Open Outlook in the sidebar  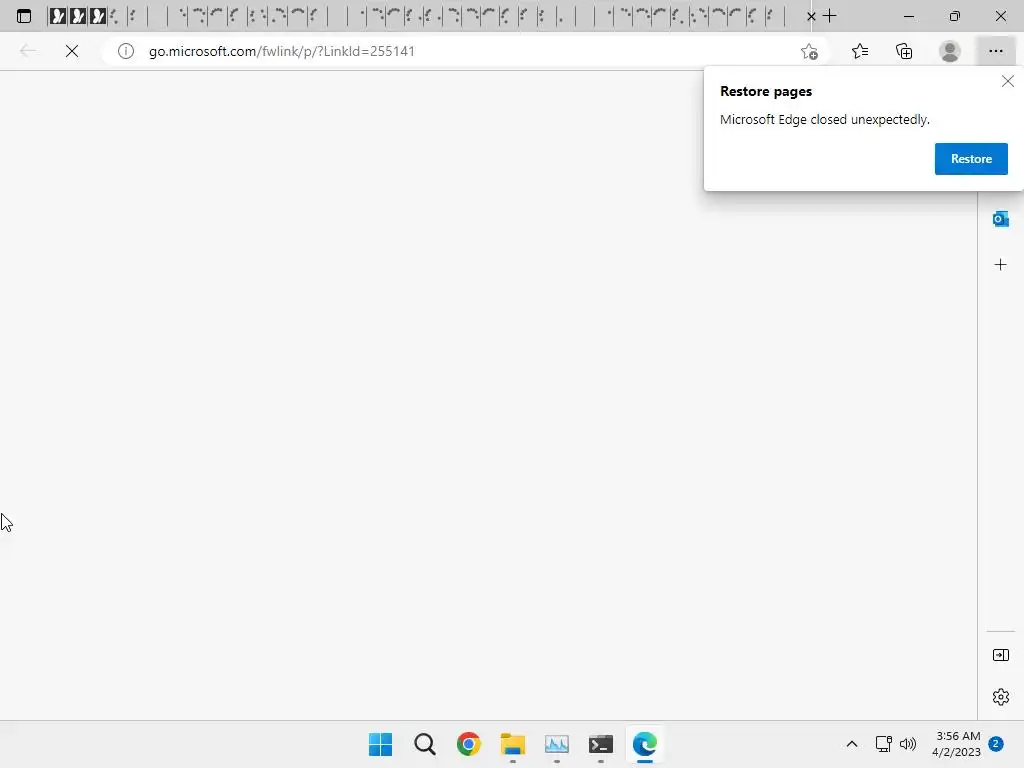coord(1000,219)
